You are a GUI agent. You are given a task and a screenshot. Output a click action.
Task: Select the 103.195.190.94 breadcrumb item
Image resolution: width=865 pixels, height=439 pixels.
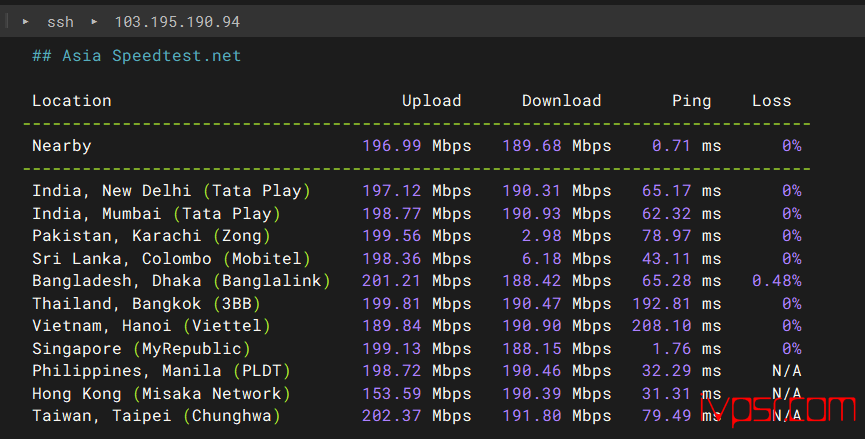pos(177,22)
